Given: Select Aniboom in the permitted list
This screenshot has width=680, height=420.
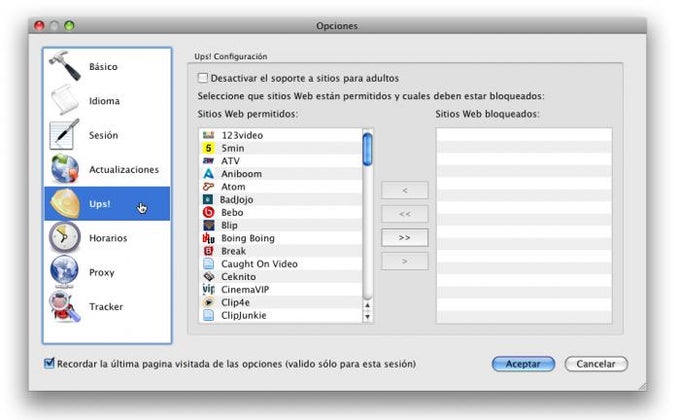Looking at the screenshot, I should [x=281, y=174].
